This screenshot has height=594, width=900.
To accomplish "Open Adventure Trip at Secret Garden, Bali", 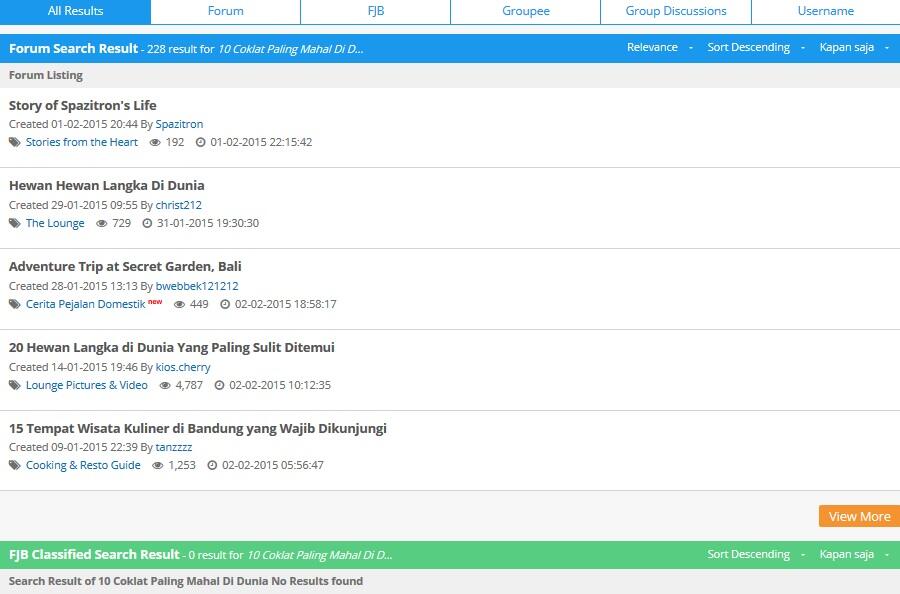I will point(125,266).
